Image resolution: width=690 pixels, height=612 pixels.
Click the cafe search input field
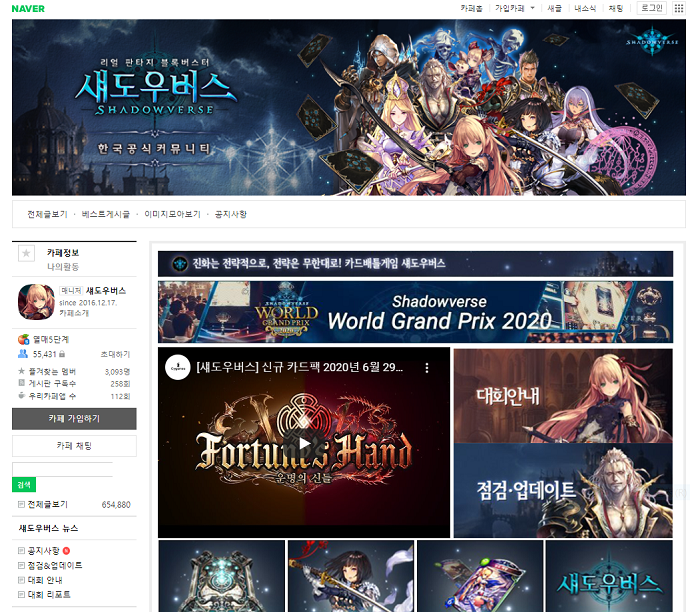pyautogui.click(x=62, y=469)
